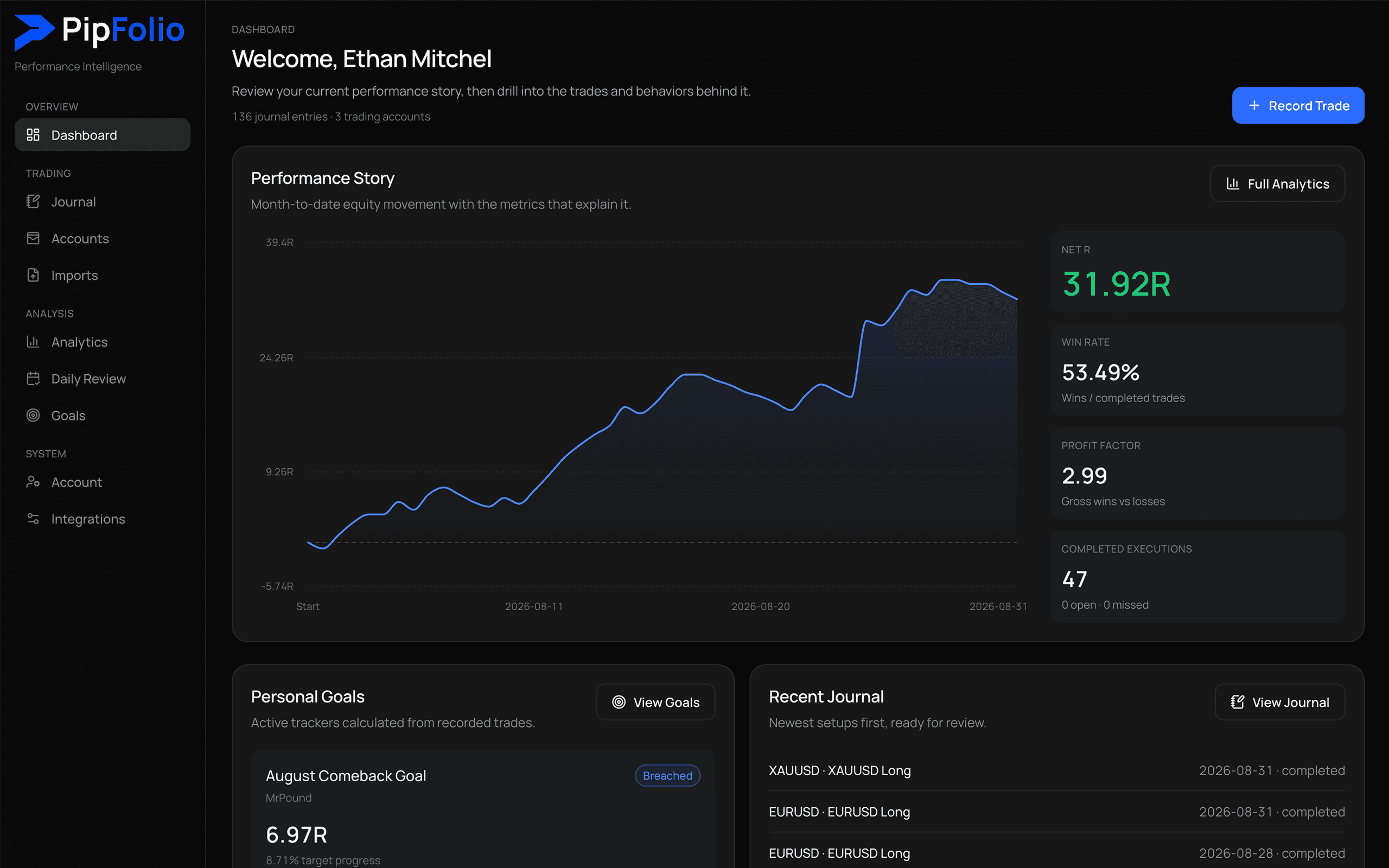Open the Journal page label in sidebar
This screenshot has height=868, width=1389.
coord(73,202)
